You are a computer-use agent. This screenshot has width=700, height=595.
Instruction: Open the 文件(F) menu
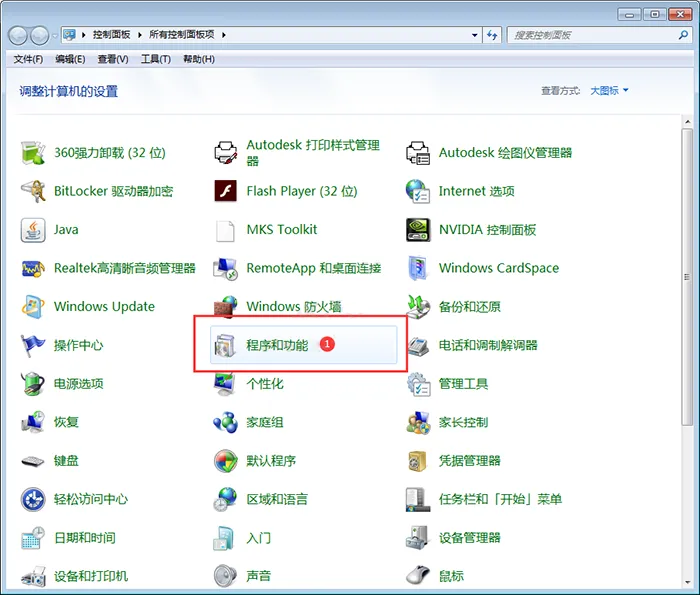point(28,59)
